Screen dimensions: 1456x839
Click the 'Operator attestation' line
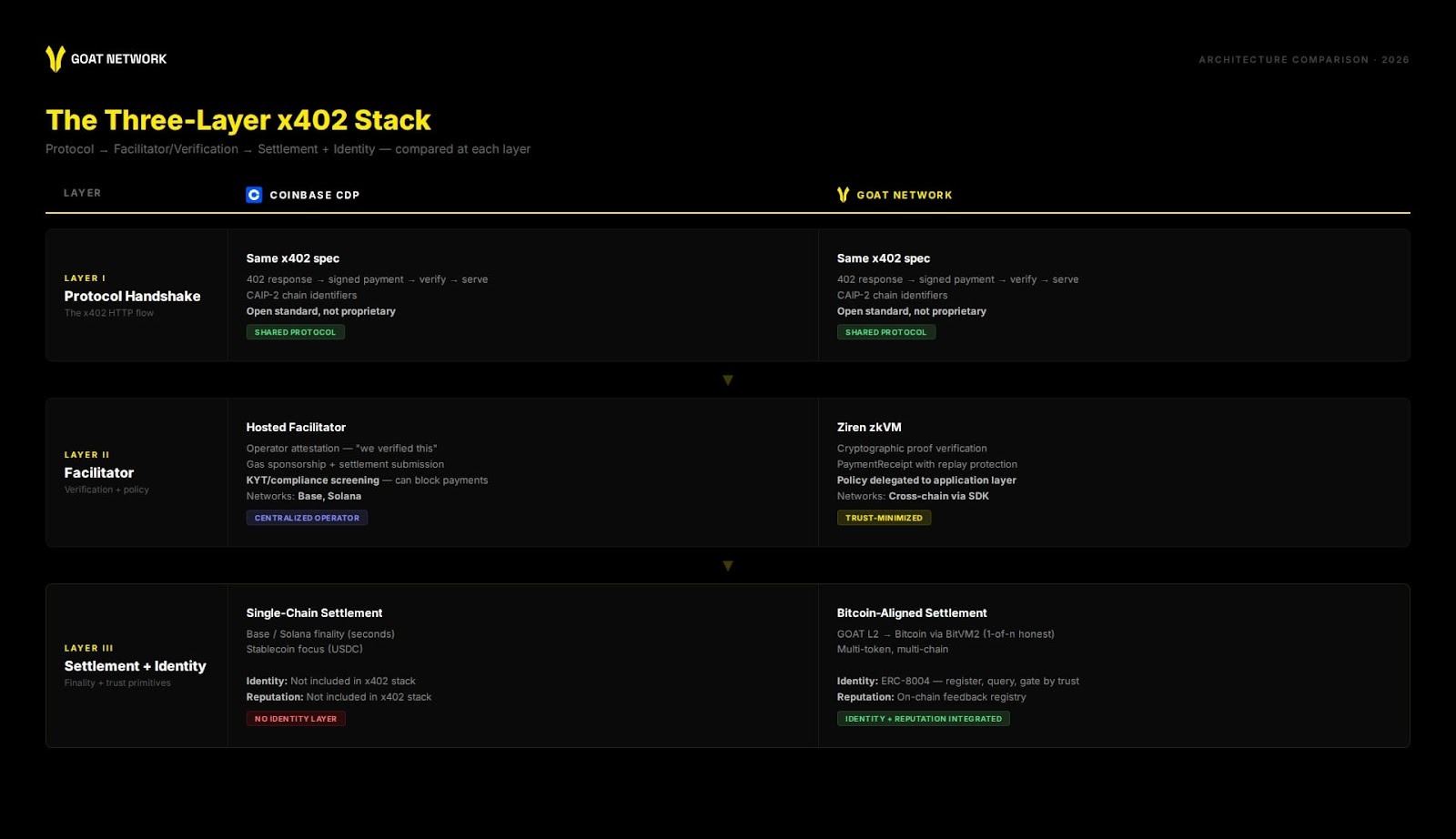(341, 449)
